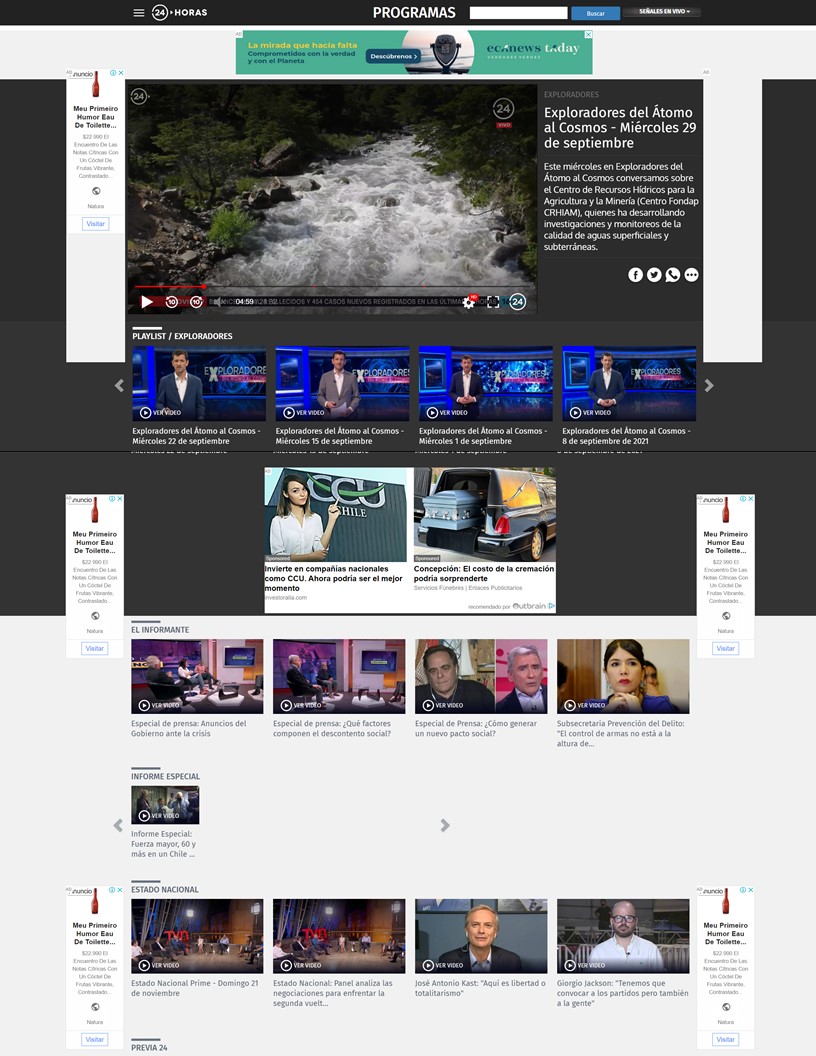The height and width of the screenshot is (1056, 816).
Task: Click the web globe icon in the middle-left Natura ad
Action: tap(95, 616)
